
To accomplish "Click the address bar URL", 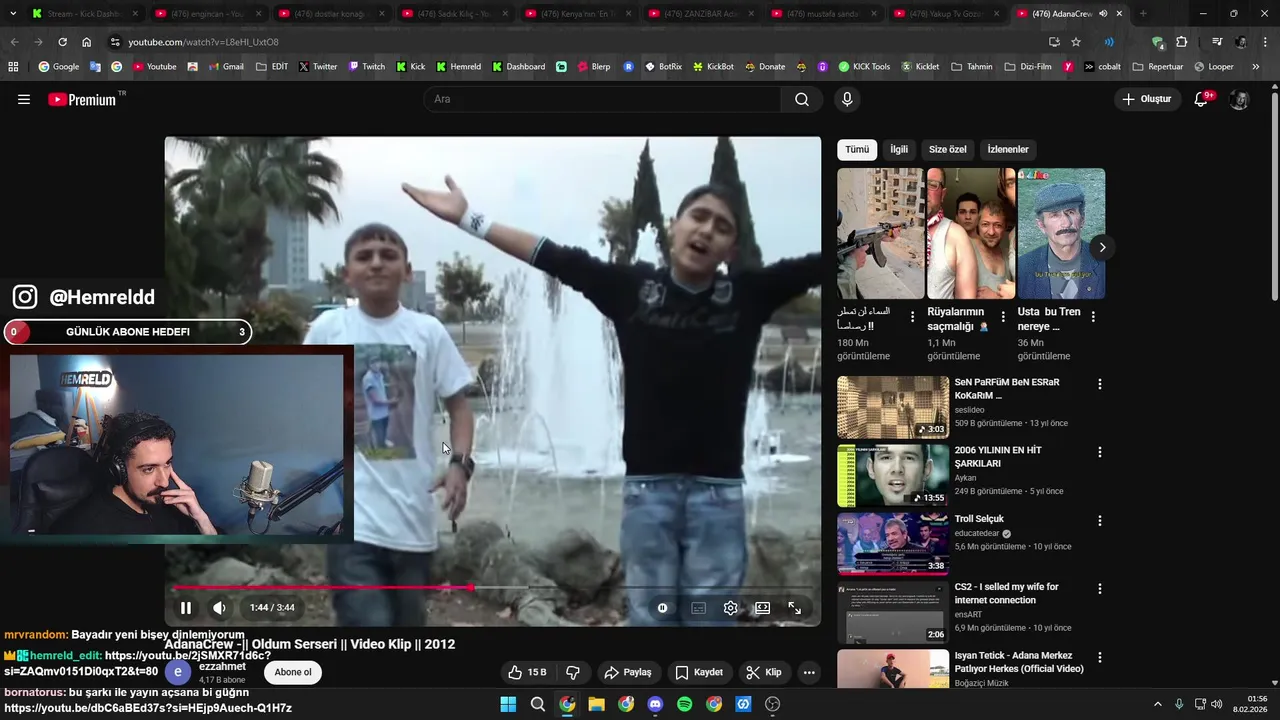I will click(204, 42).
